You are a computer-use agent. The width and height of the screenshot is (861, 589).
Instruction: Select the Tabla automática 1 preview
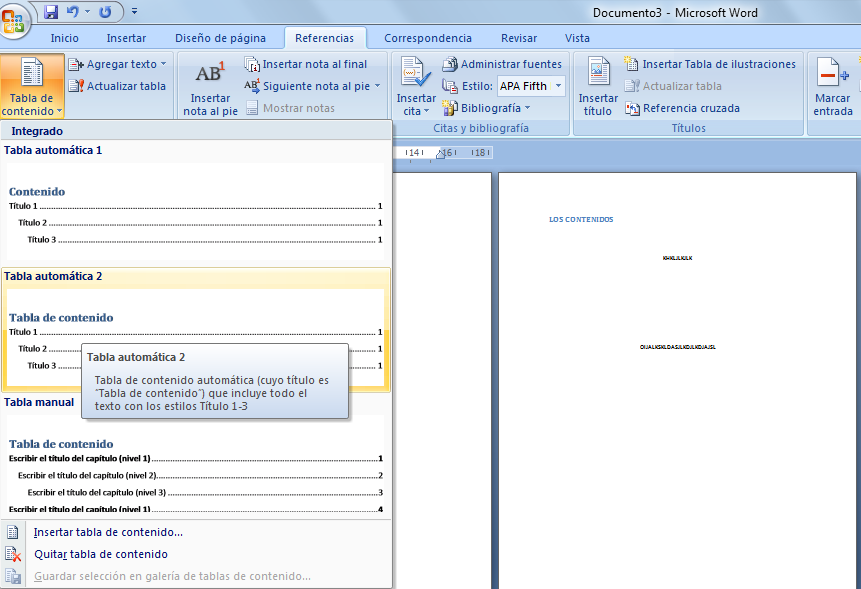point(195,211)
